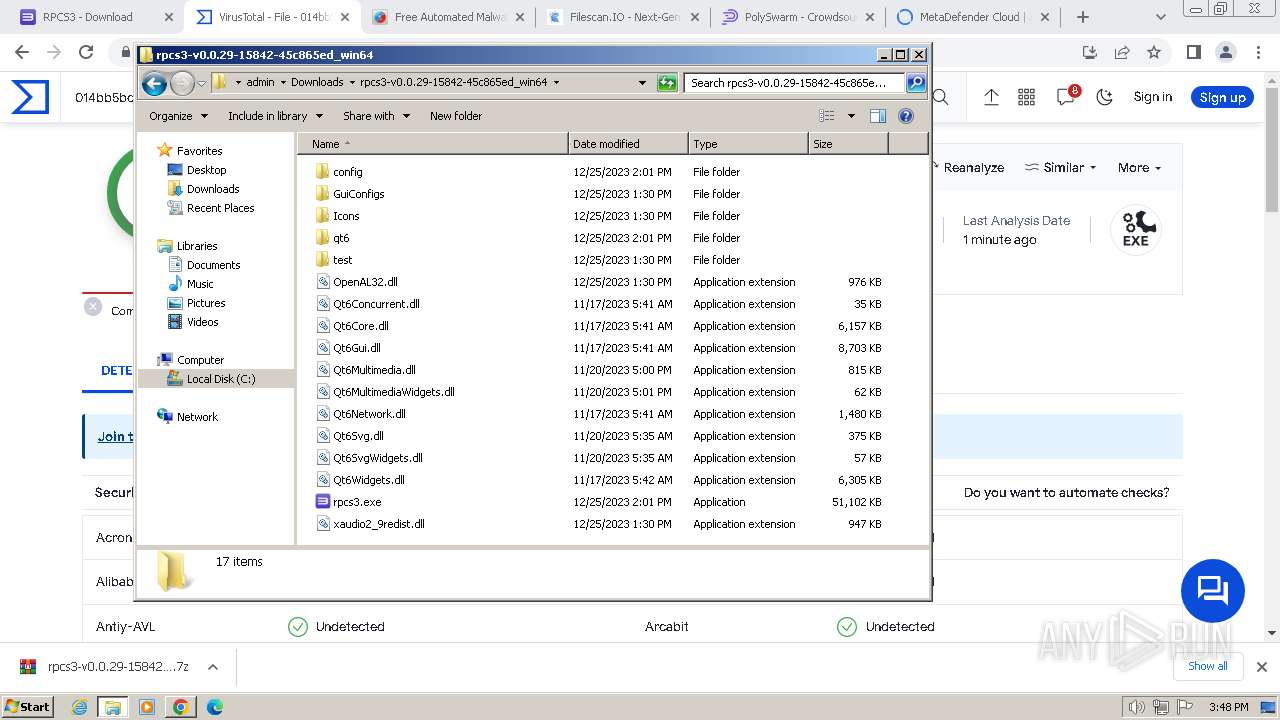This screenshot has width=1280, height=720.
Task: Click the VirusTotal logo icon
Action: pyautogui.click(x=30, y=97)
